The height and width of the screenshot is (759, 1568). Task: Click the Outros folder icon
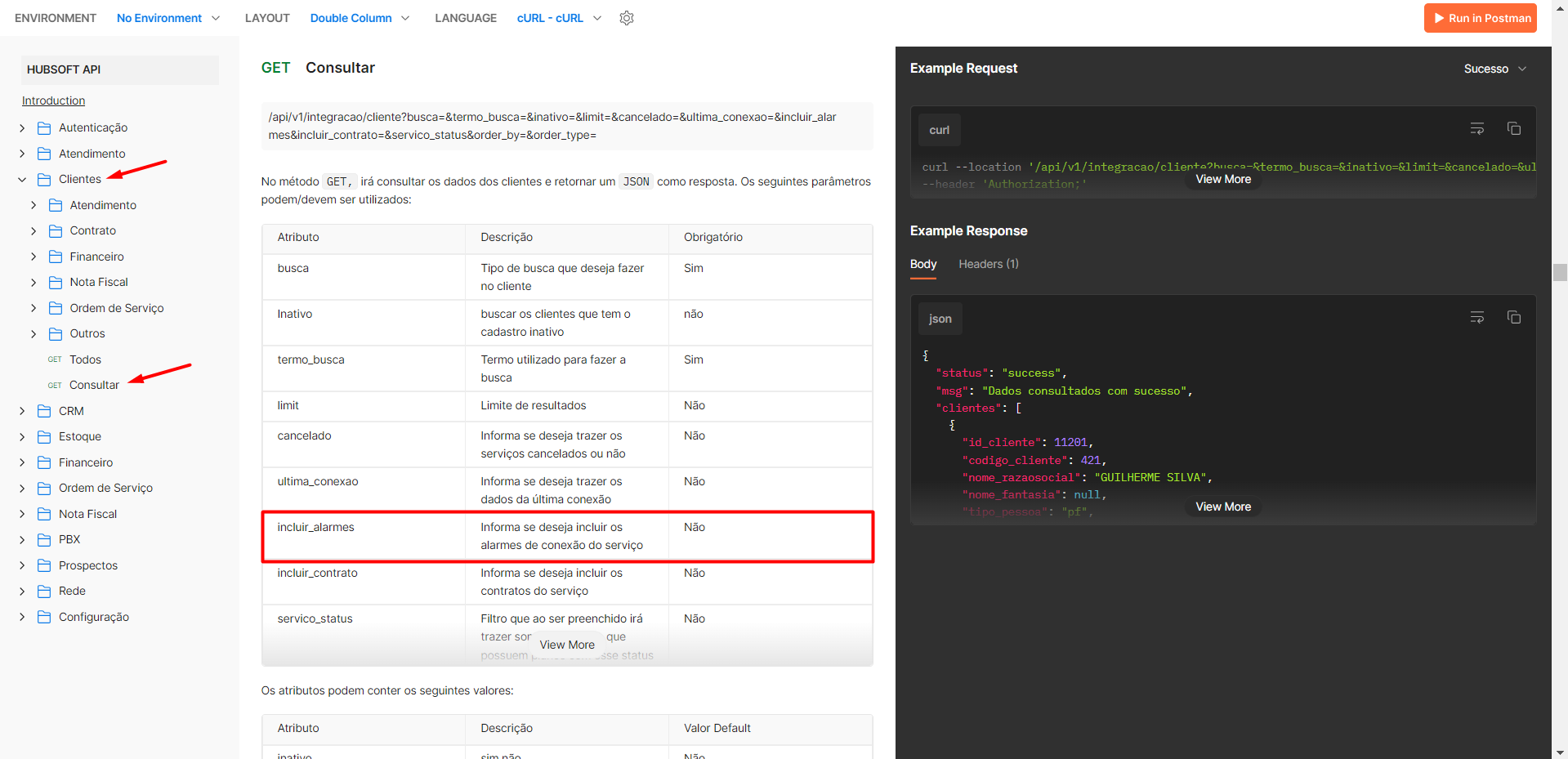[56, 333]
